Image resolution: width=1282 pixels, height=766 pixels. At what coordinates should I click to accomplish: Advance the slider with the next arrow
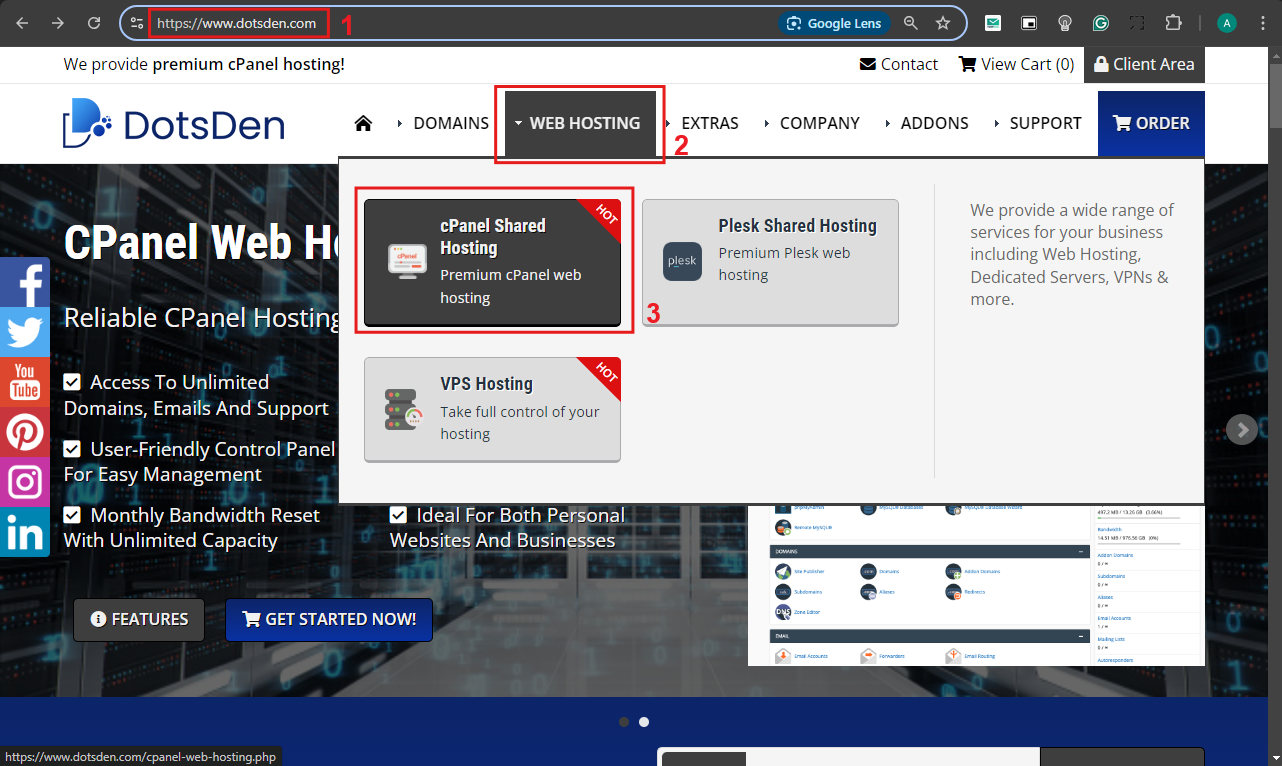coord(1241,430)
